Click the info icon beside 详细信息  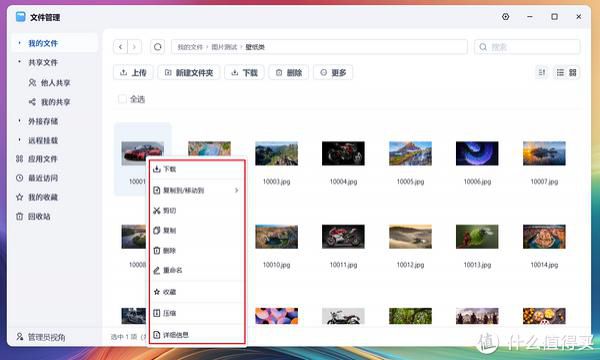tap(157, 335)
